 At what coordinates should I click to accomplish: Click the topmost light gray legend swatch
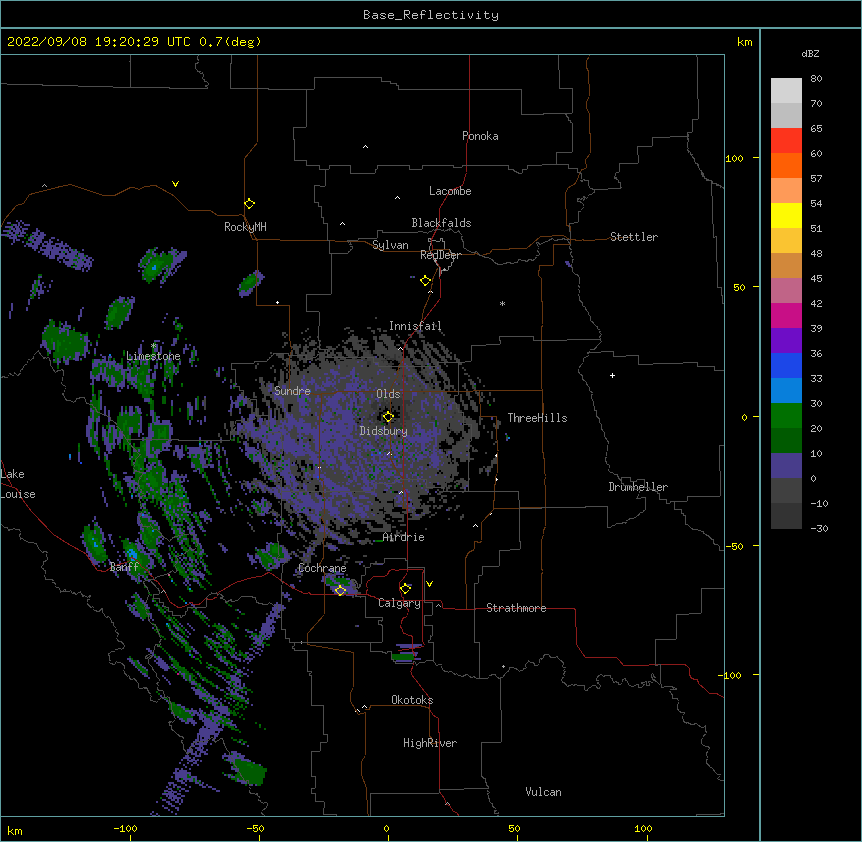pyautogui.click(x=786, y=91)
